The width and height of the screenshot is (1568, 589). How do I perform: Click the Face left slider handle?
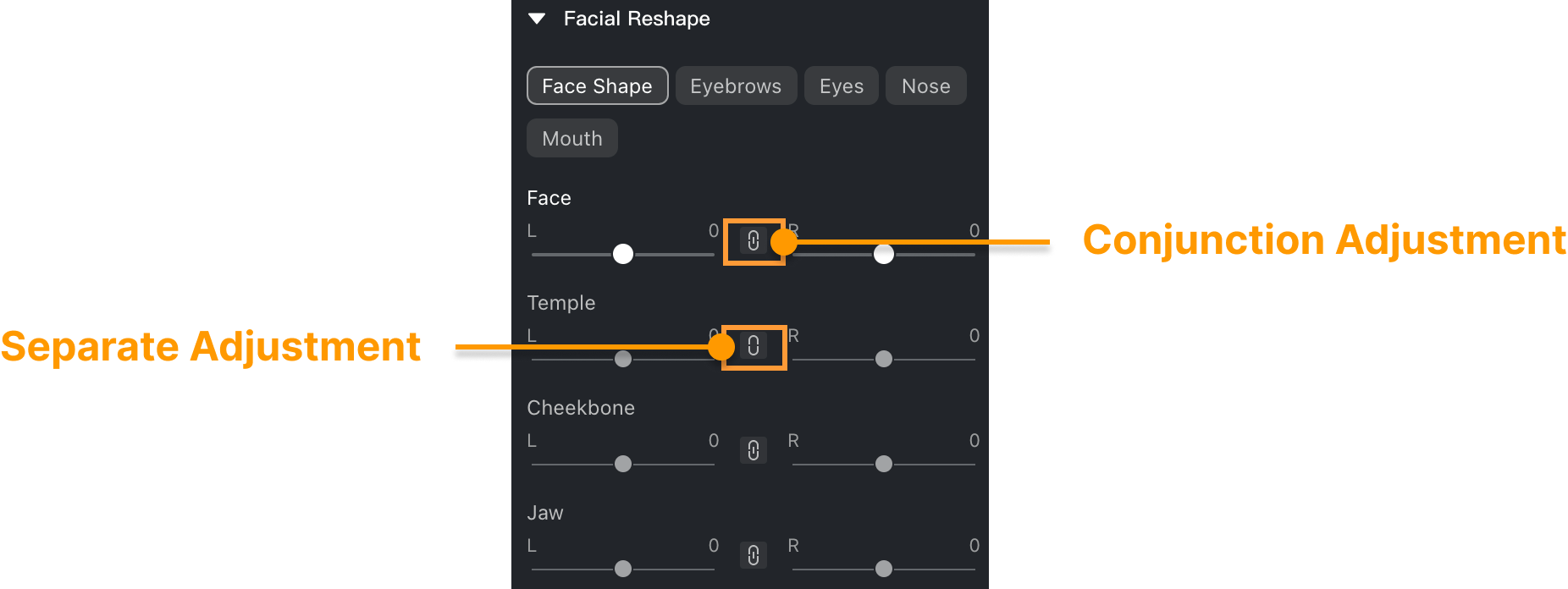(x=623, y=254)
